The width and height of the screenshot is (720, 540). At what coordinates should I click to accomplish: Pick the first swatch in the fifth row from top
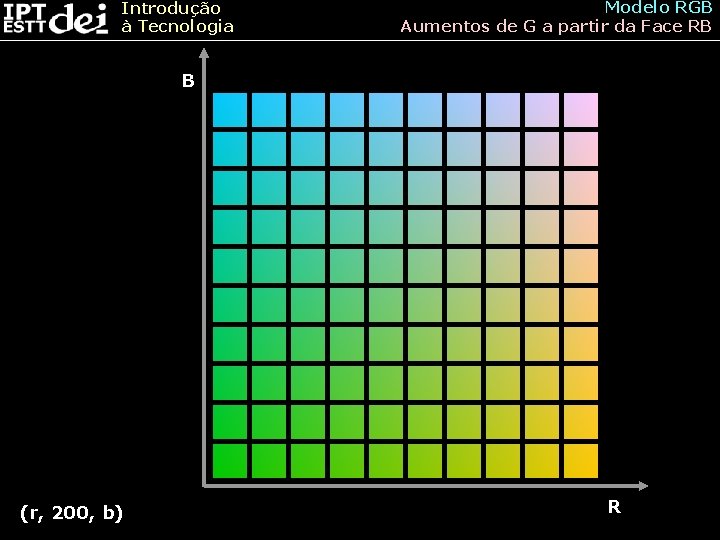coord(230,266)
